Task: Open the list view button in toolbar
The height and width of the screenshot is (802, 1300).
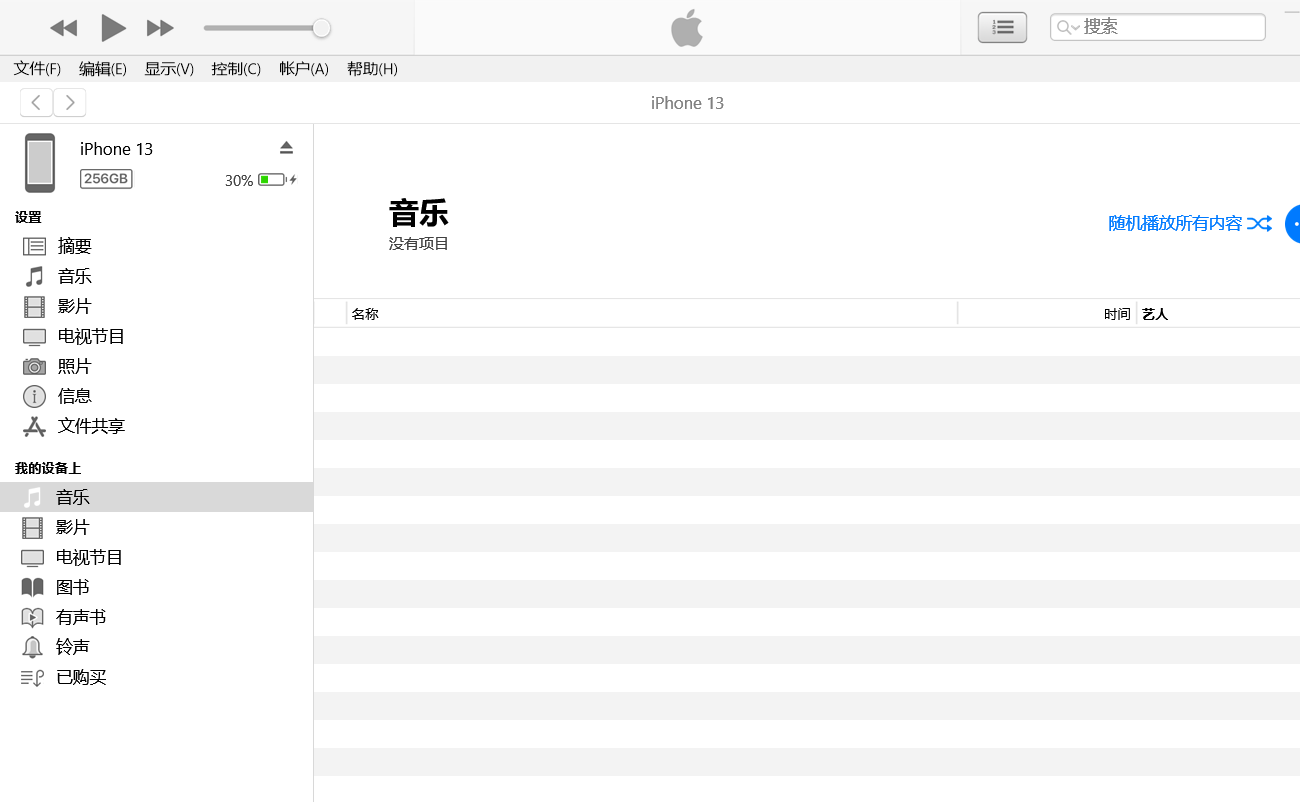Action: (1002, 28)
